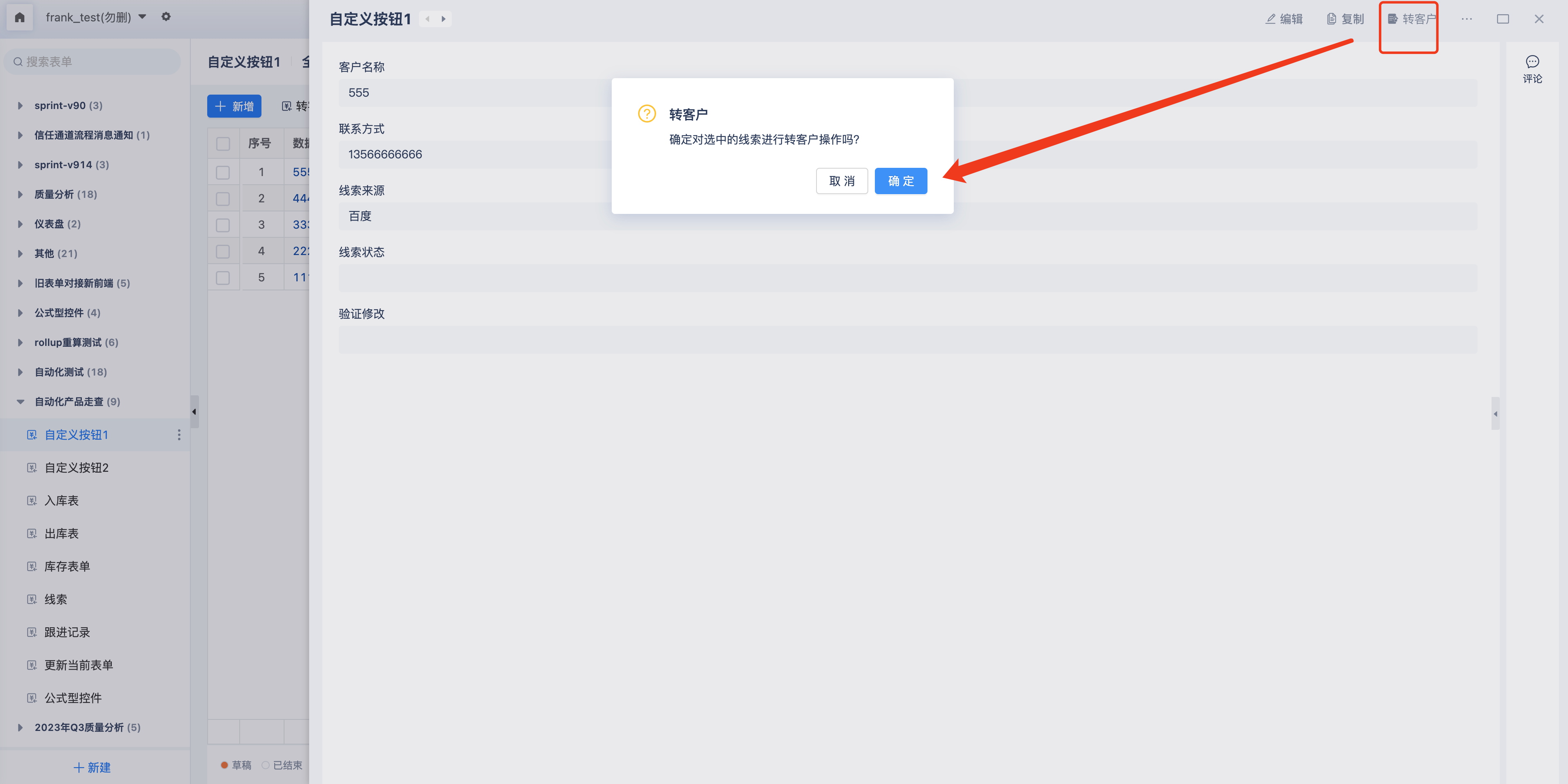This screenshot has height=784, width=1568.
Task: Expand the 质量分析 group
Action: tap(20, 194)
